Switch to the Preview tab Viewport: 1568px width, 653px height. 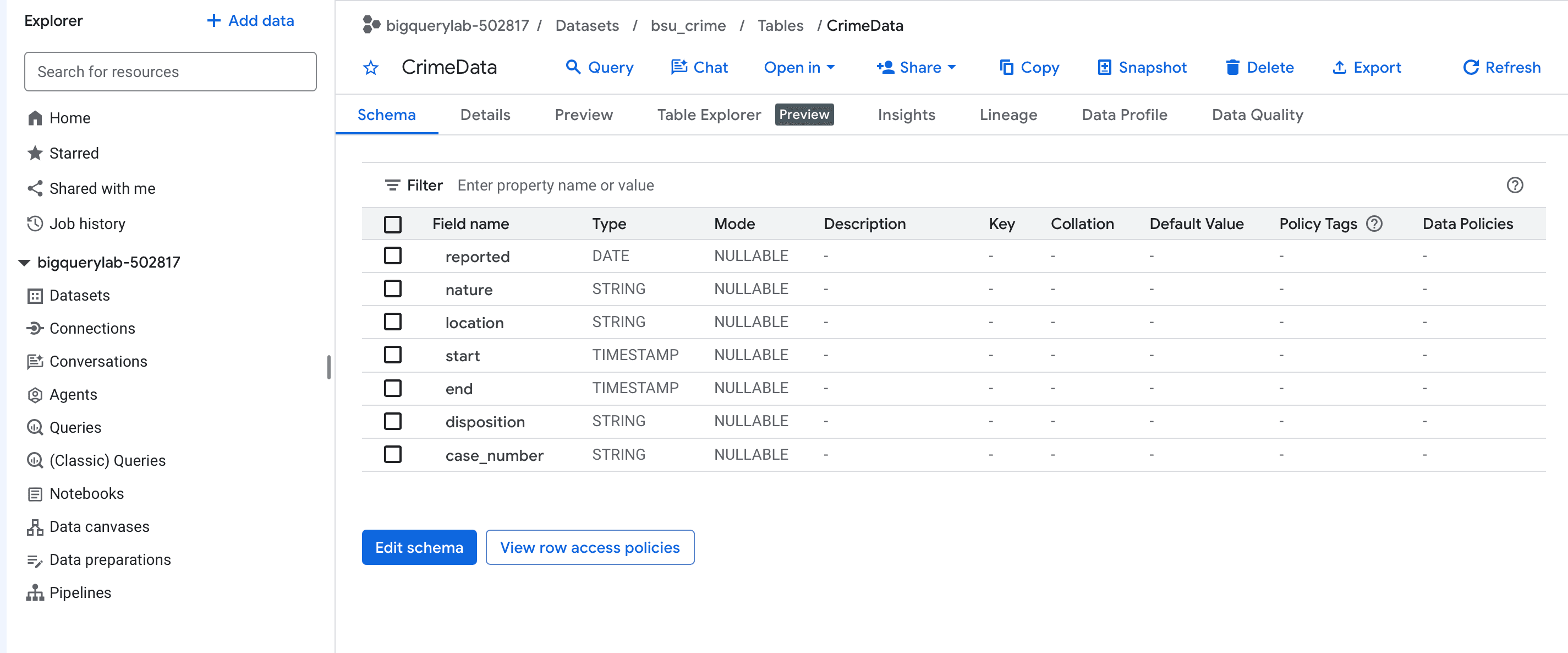pos(584,115)
